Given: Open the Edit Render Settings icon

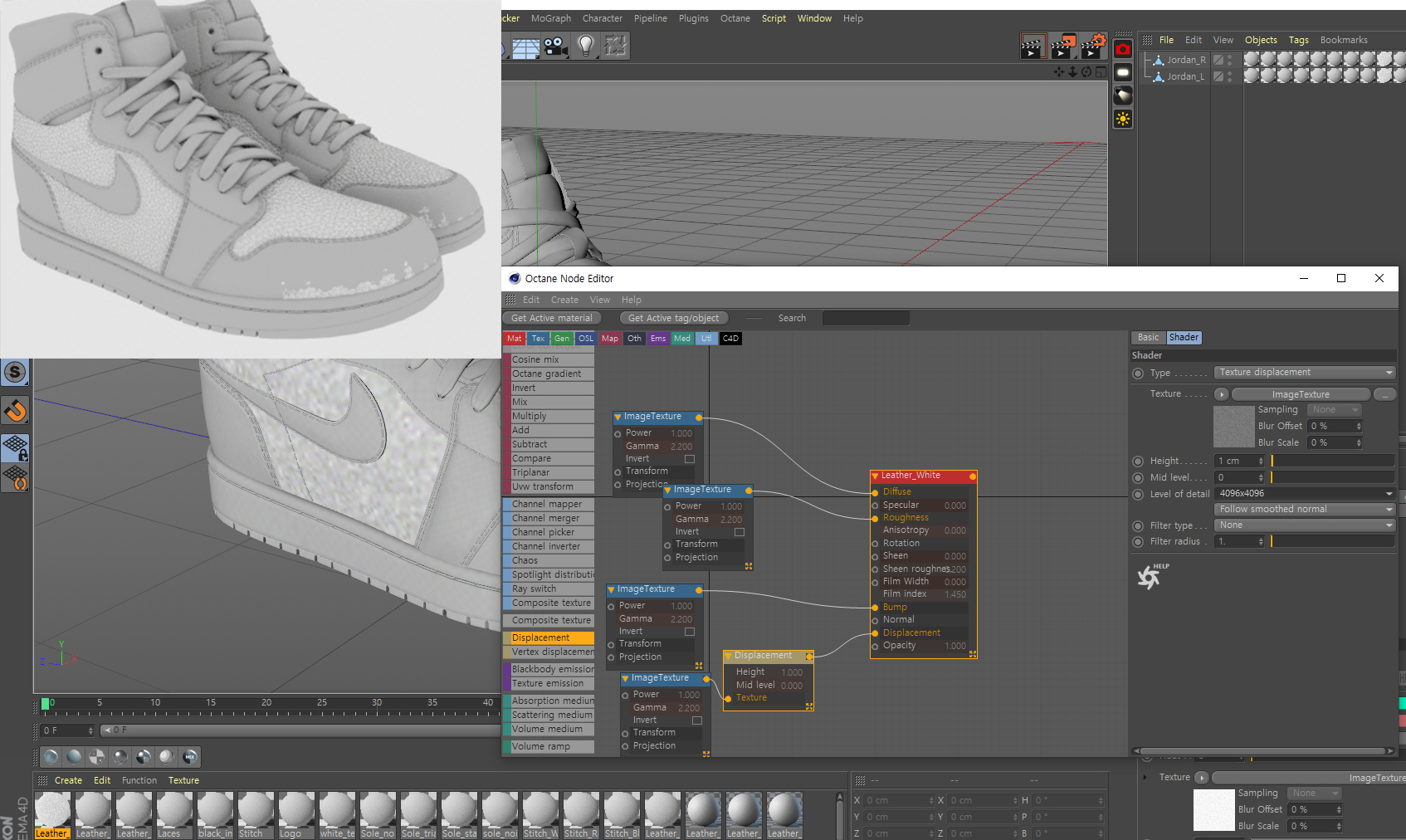Looking at the screenshot, I should pos(1093,46).
